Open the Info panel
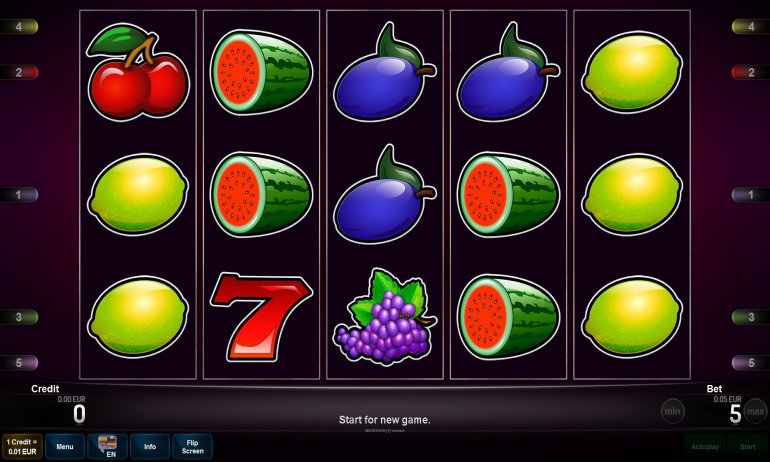Screen dimensions: 770x462 [x=150, y=446]
